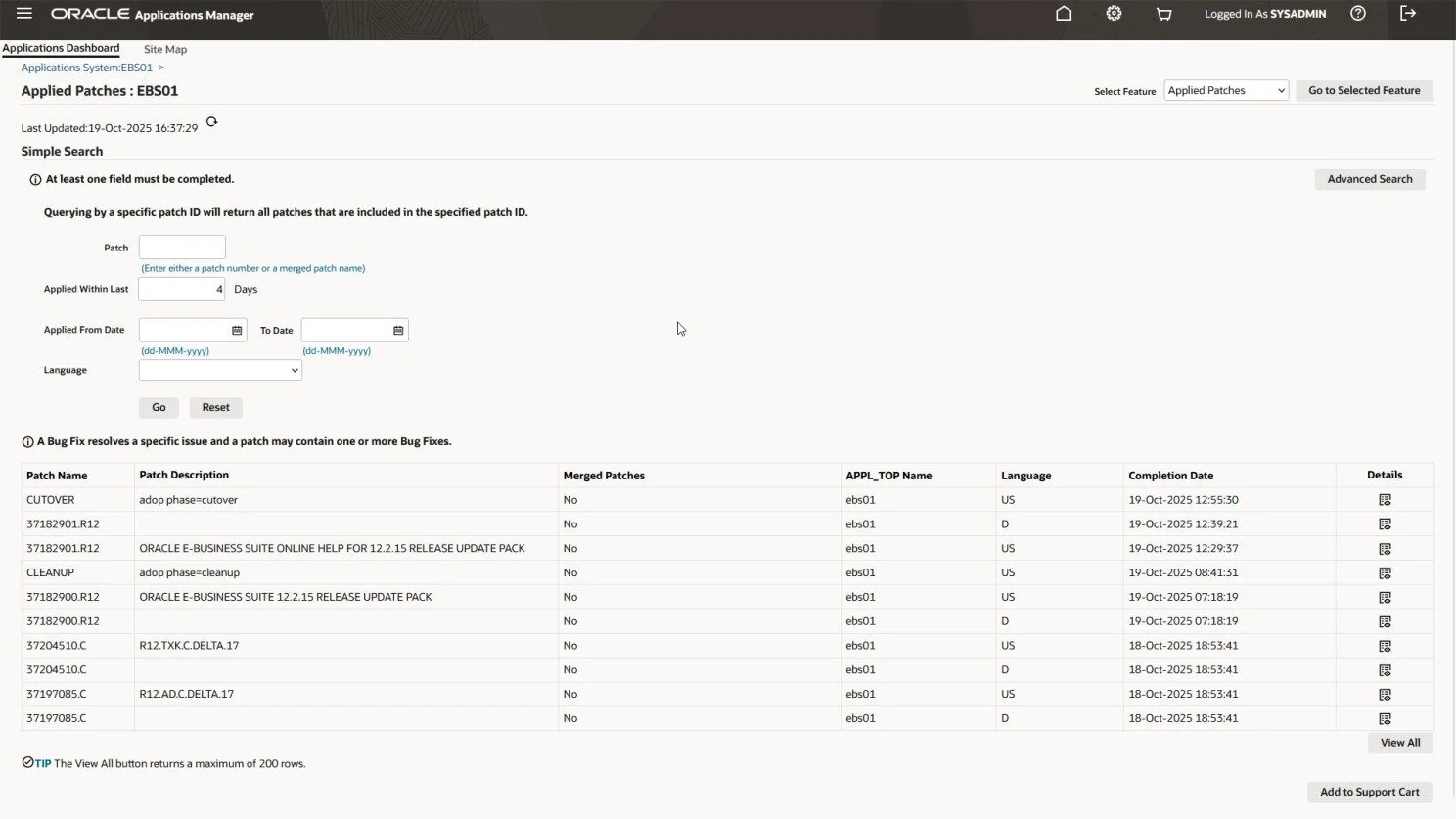This screenshot has width=1456, height=819.
Task: Click ORACLE E-BUSINESS SUITE ONLINE HELP description
Action: (x=332, y=548)
